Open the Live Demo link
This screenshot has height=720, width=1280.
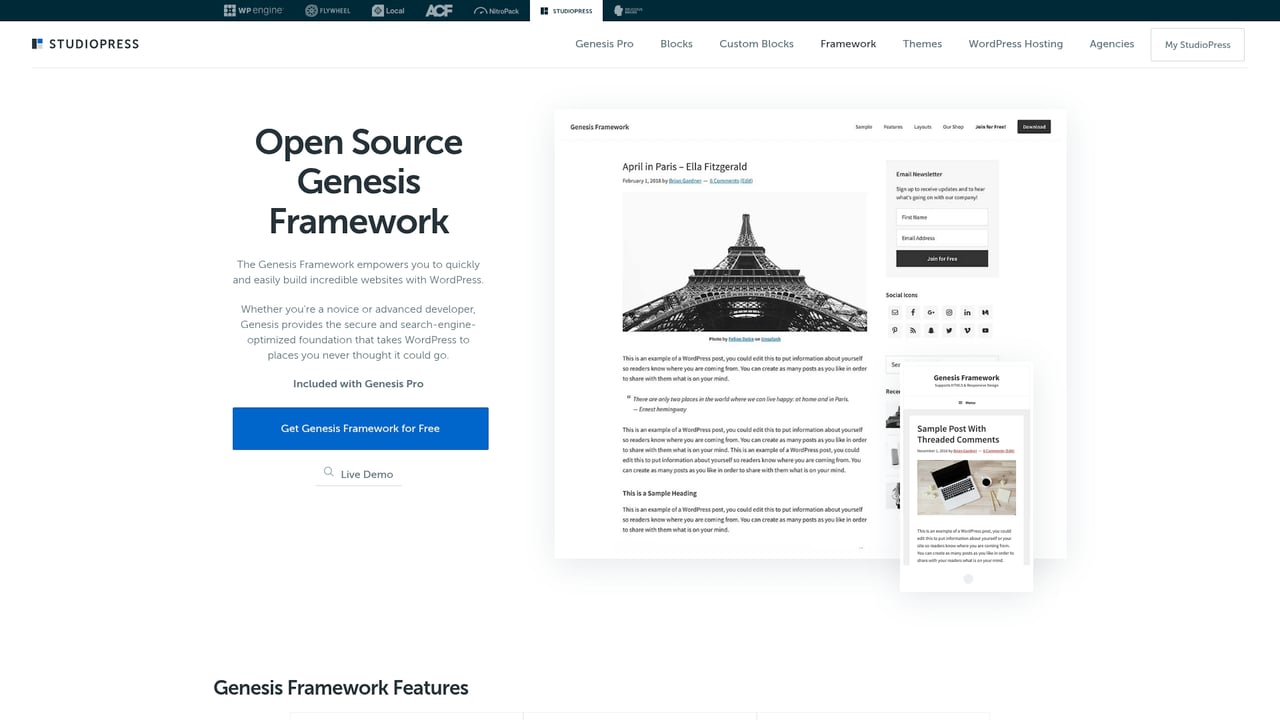coord(358,473)
